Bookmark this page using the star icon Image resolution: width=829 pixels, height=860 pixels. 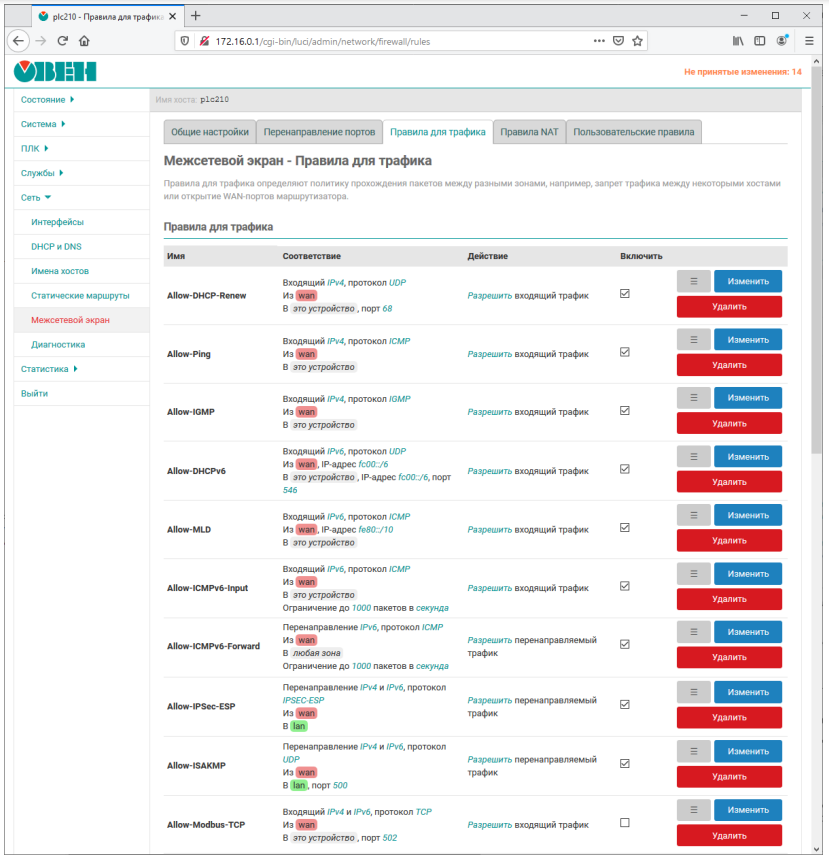point(637,41)
